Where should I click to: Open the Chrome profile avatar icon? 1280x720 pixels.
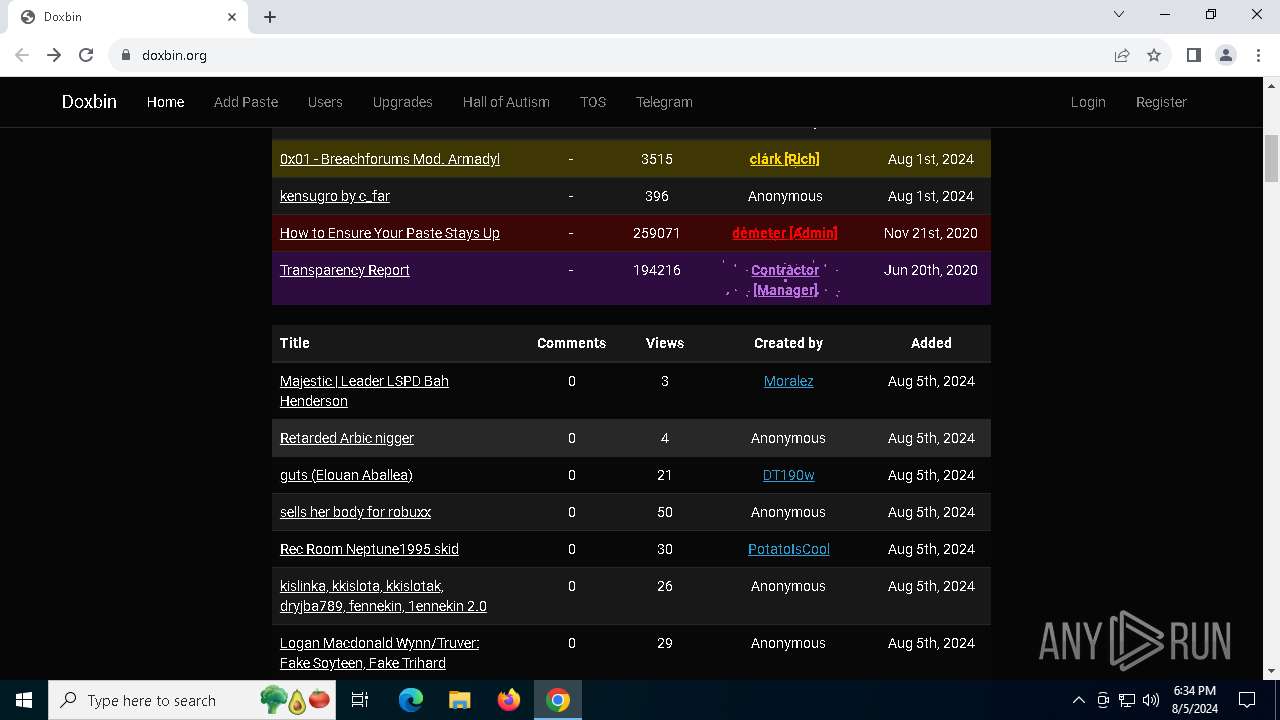pyautogui.click(x=1226, y=55)
